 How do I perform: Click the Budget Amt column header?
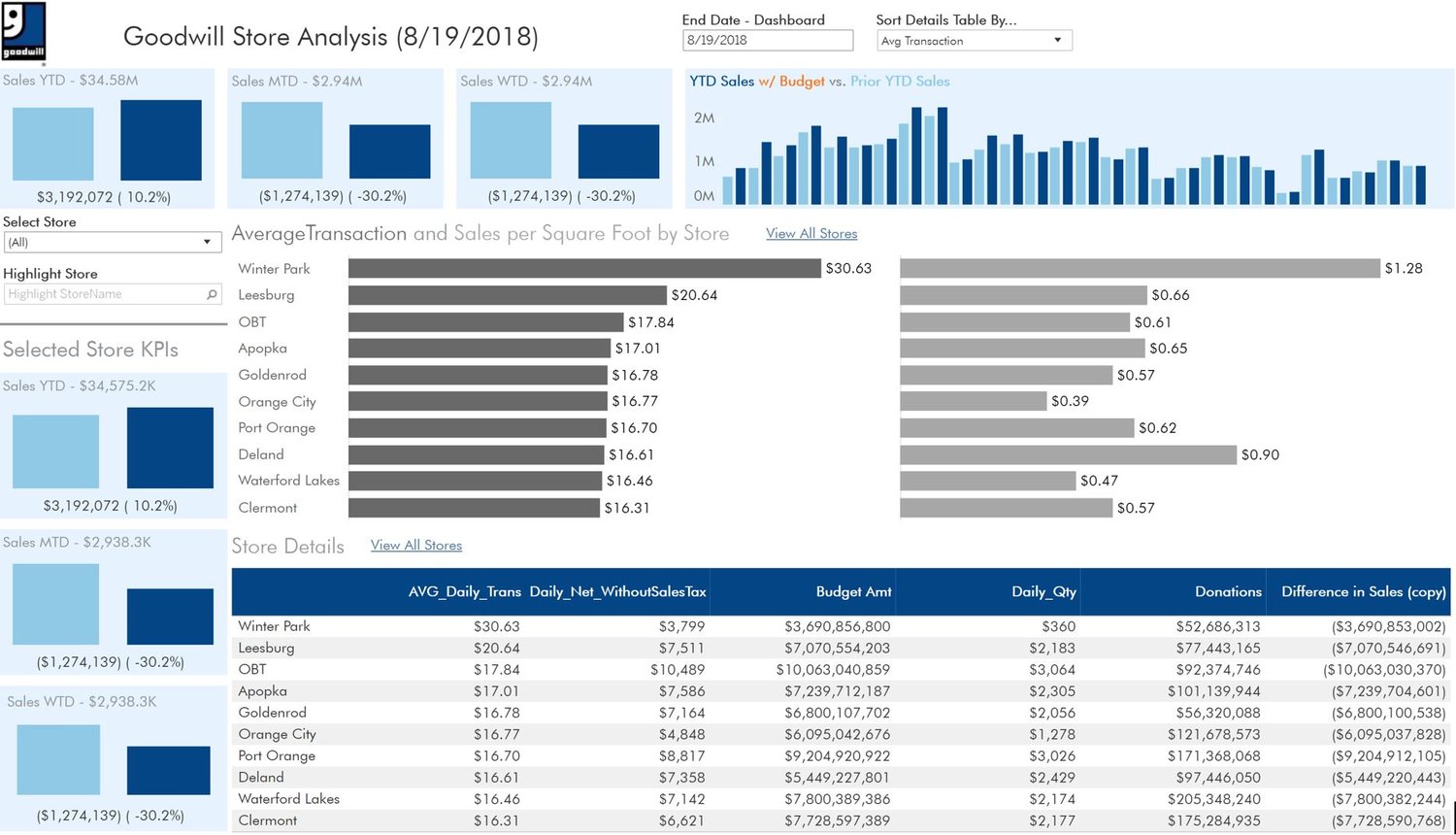click(852, 591)
